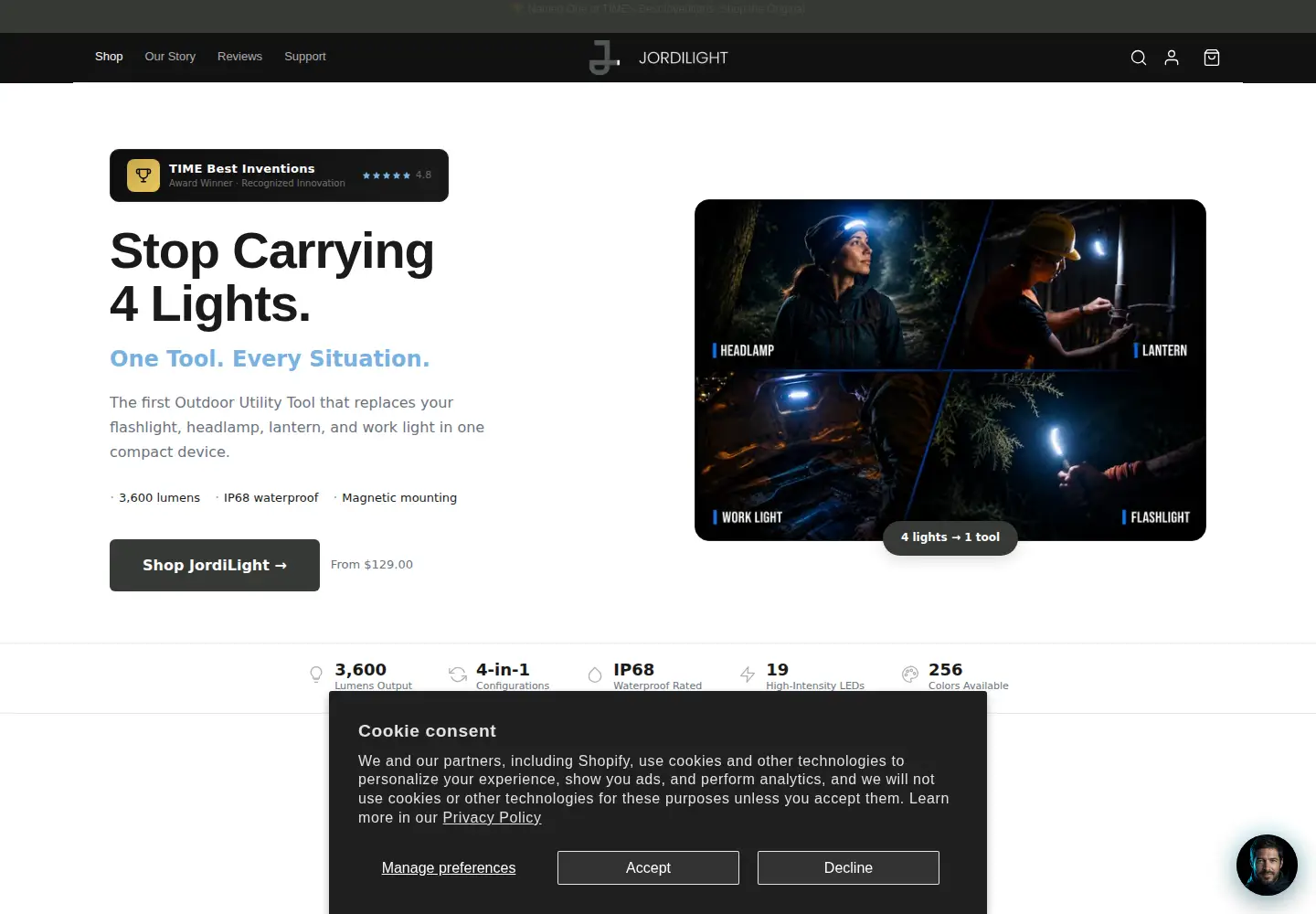
Task: Click the LANTERN label in image
Action: pyautogui.click(x=1161, y=350)
